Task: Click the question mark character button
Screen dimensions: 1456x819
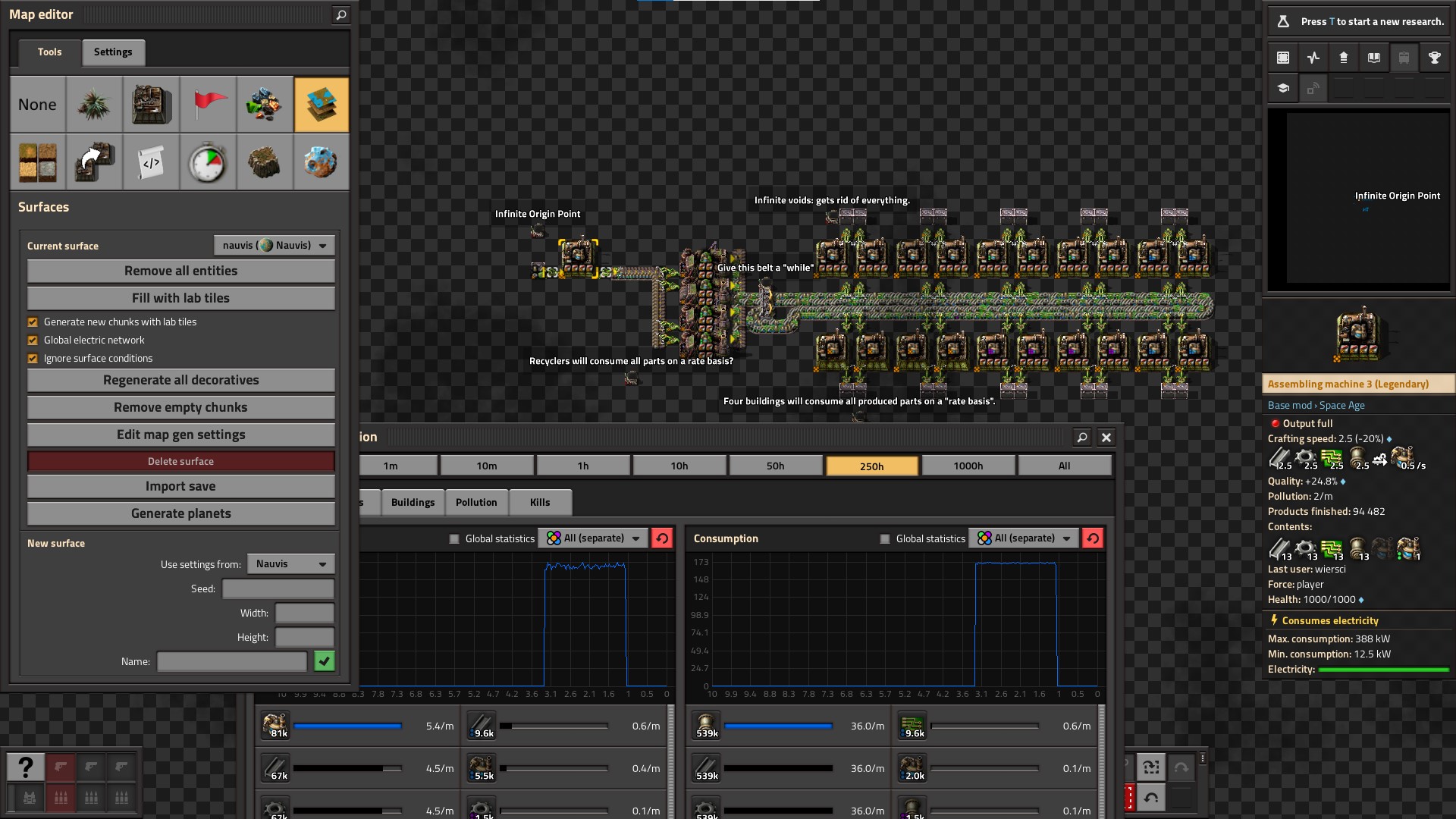Action: [25, 767]
